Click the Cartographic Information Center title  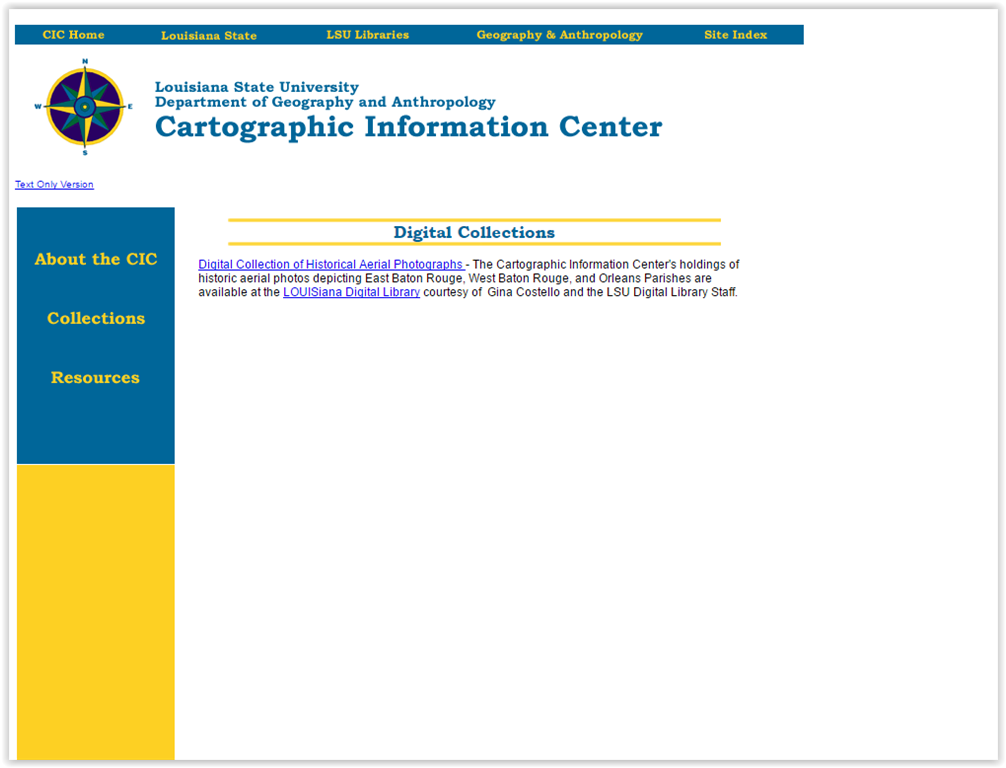[x=409, y=126]
